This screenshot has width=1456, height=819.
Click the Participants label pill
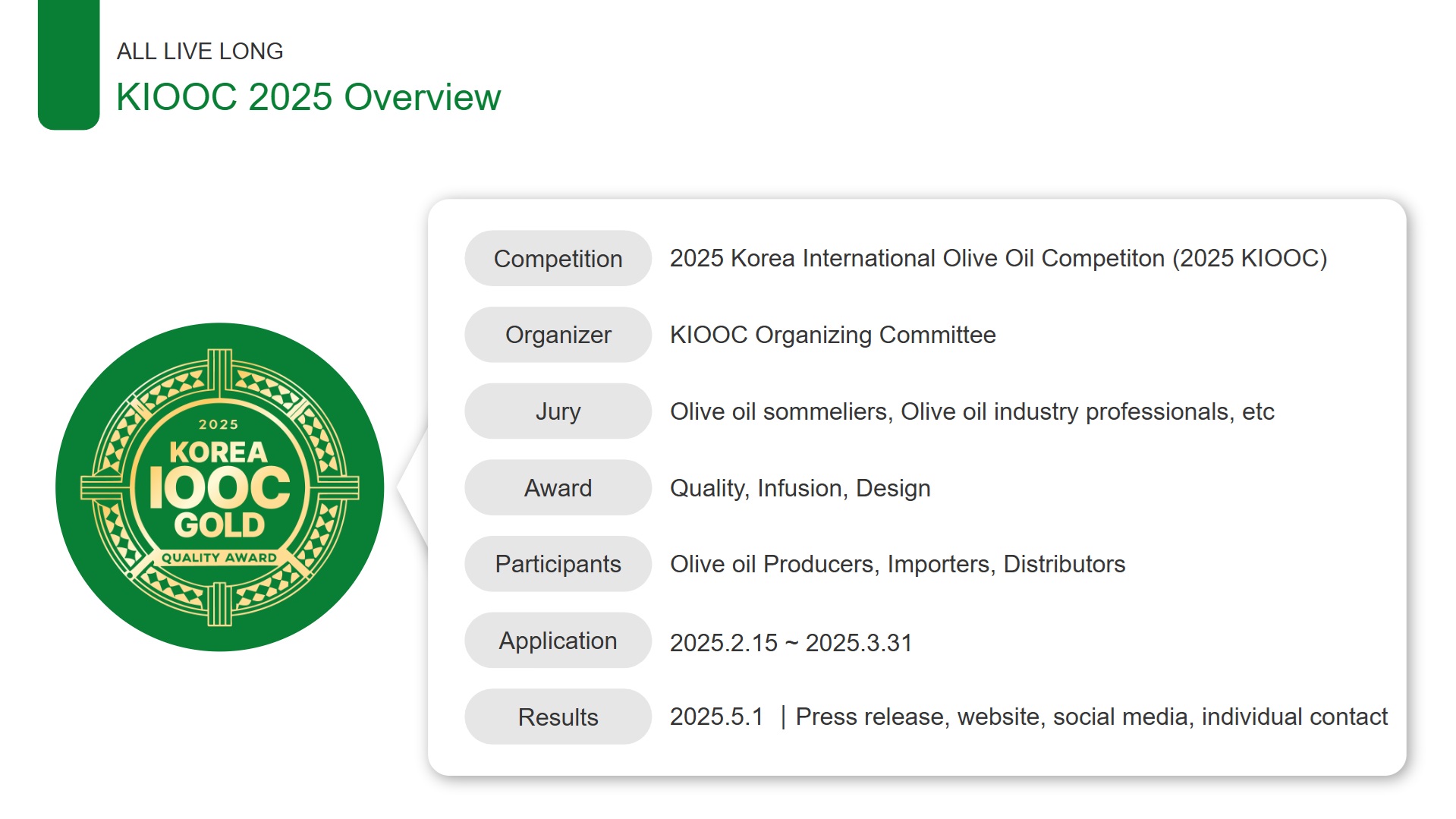click(558, 564)
